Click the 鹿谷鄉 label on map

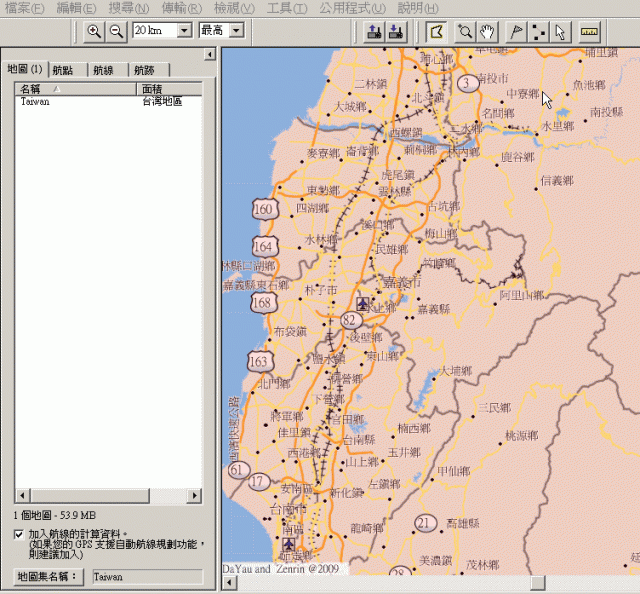click(518, 157)
